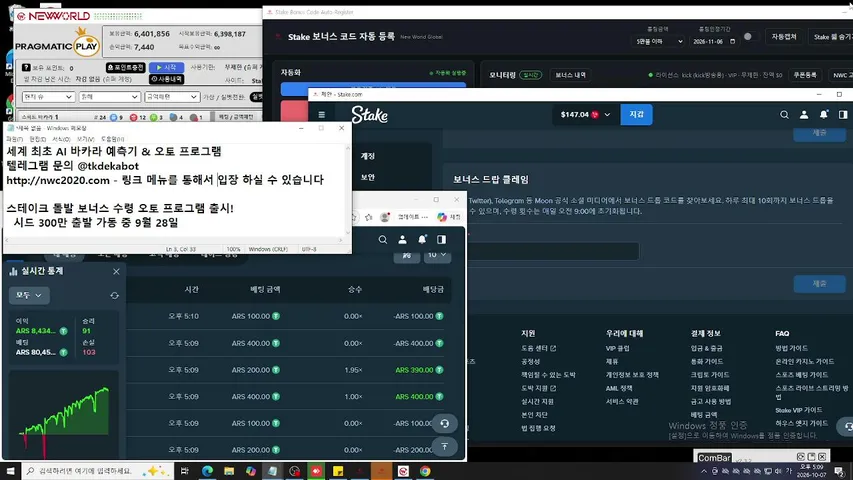853x480 pixels.
Task: Click the profit chart in statistics panel
Action: tap(64, 415)
